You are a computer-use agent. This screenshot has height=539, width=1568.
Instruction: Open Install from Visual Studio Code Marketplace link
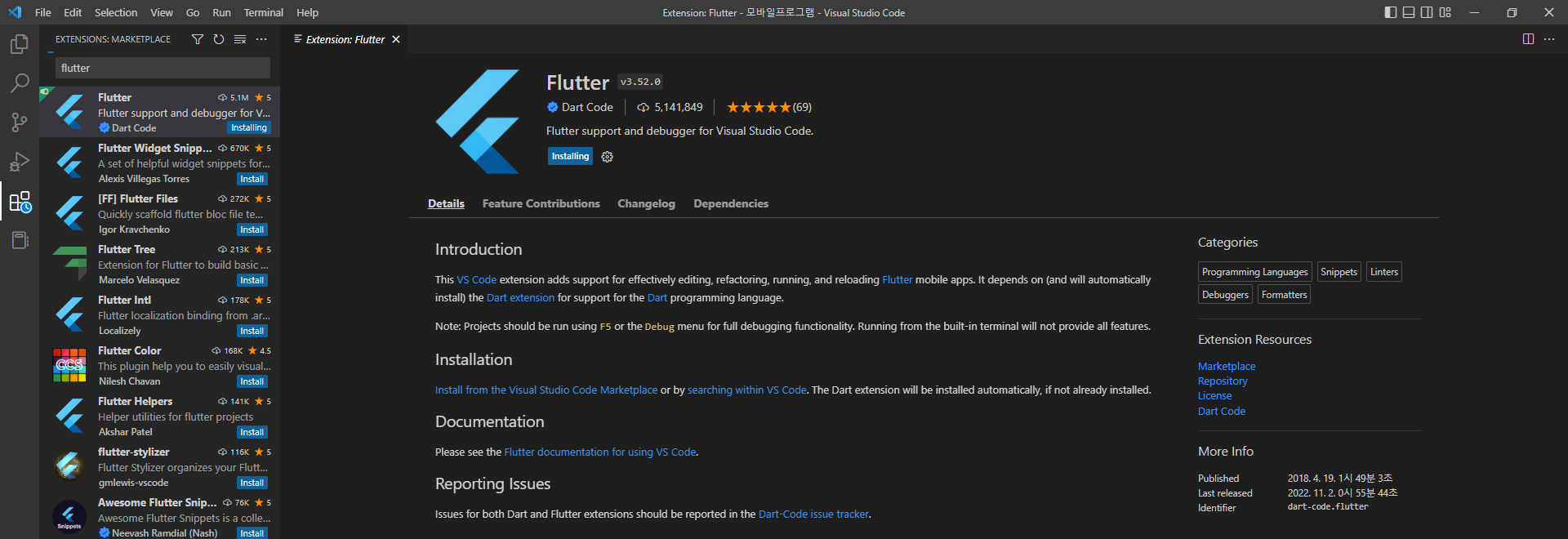(x=546, y=390)
